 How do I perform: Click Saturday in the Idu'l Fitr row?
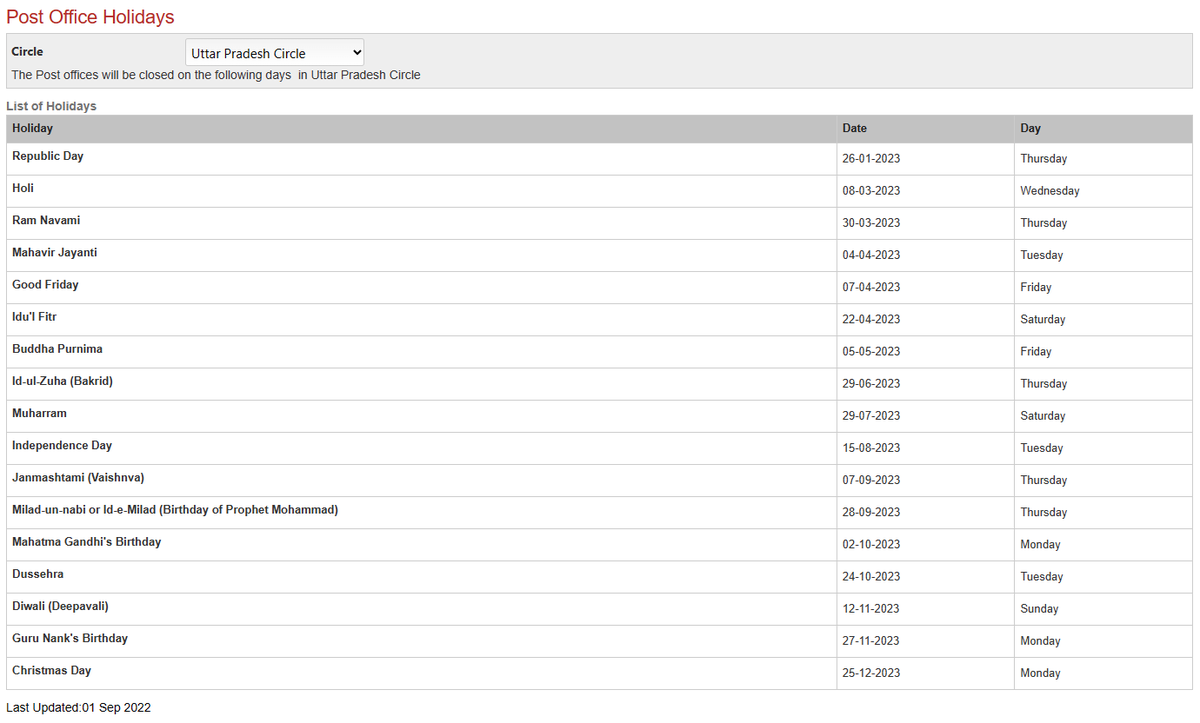1043,319
